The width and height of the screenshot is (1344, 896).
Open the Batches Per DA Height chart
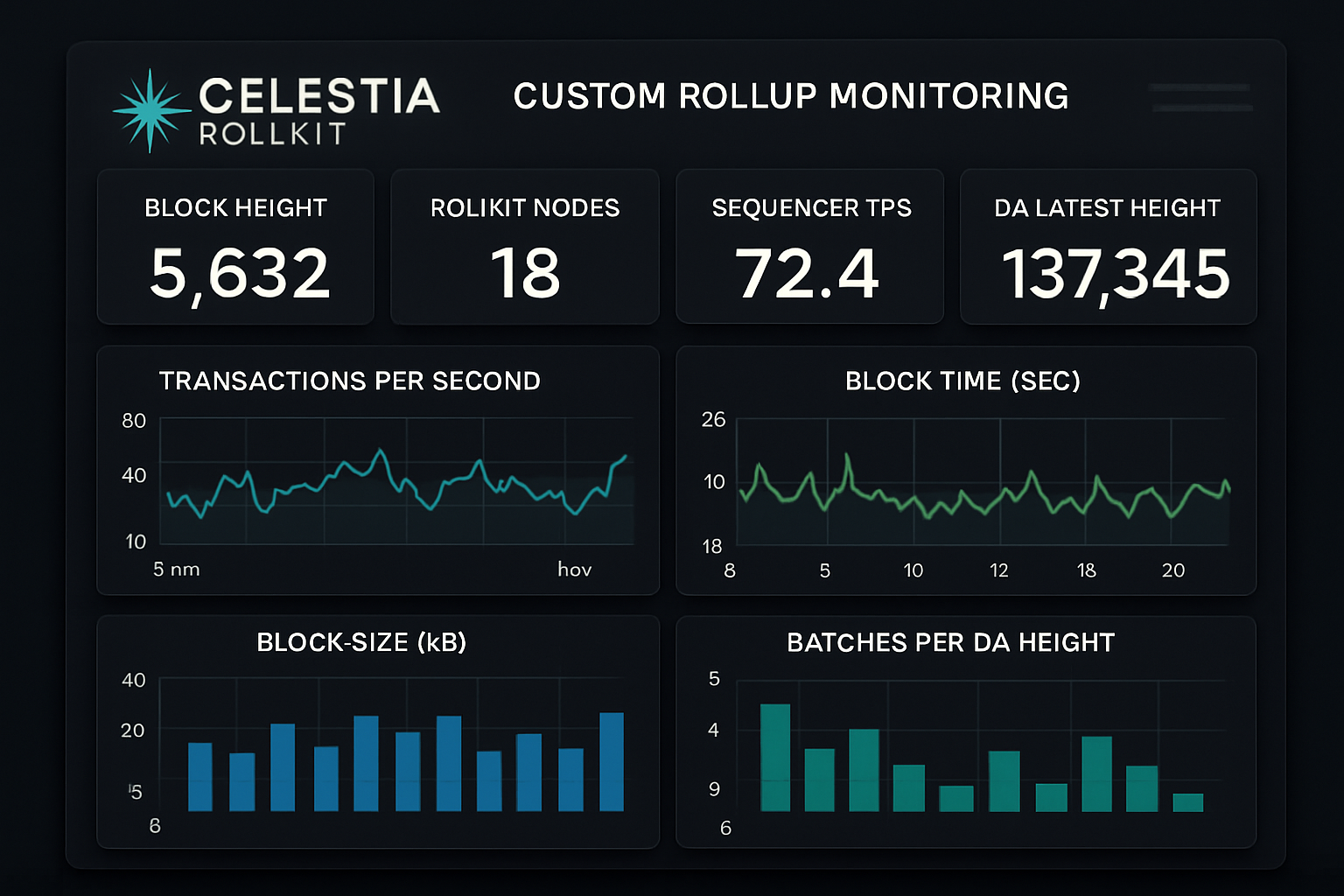click(962, 735)
